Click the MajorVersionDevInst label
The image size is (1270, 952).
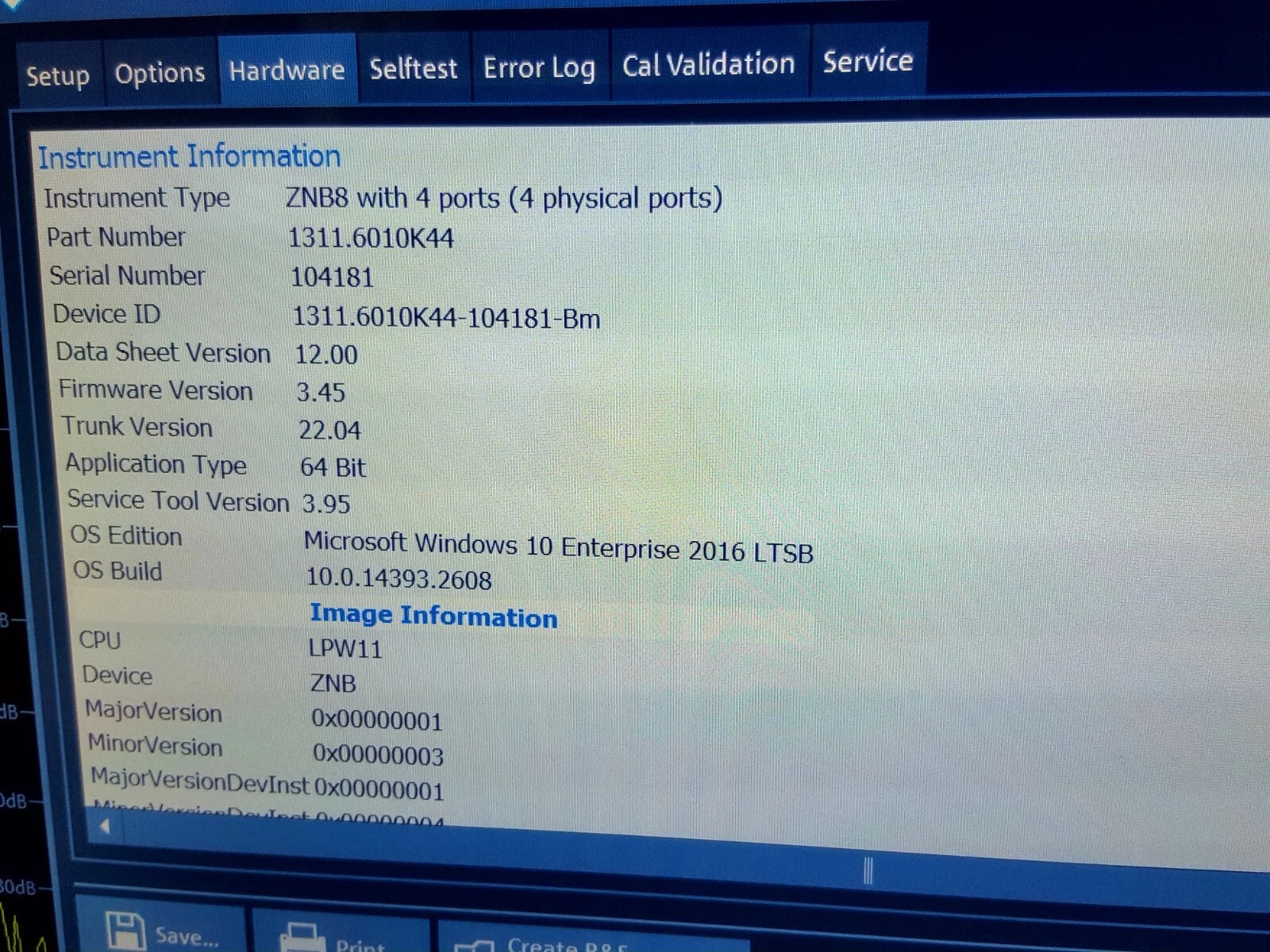pyautogui.click(x=199, y=781)
